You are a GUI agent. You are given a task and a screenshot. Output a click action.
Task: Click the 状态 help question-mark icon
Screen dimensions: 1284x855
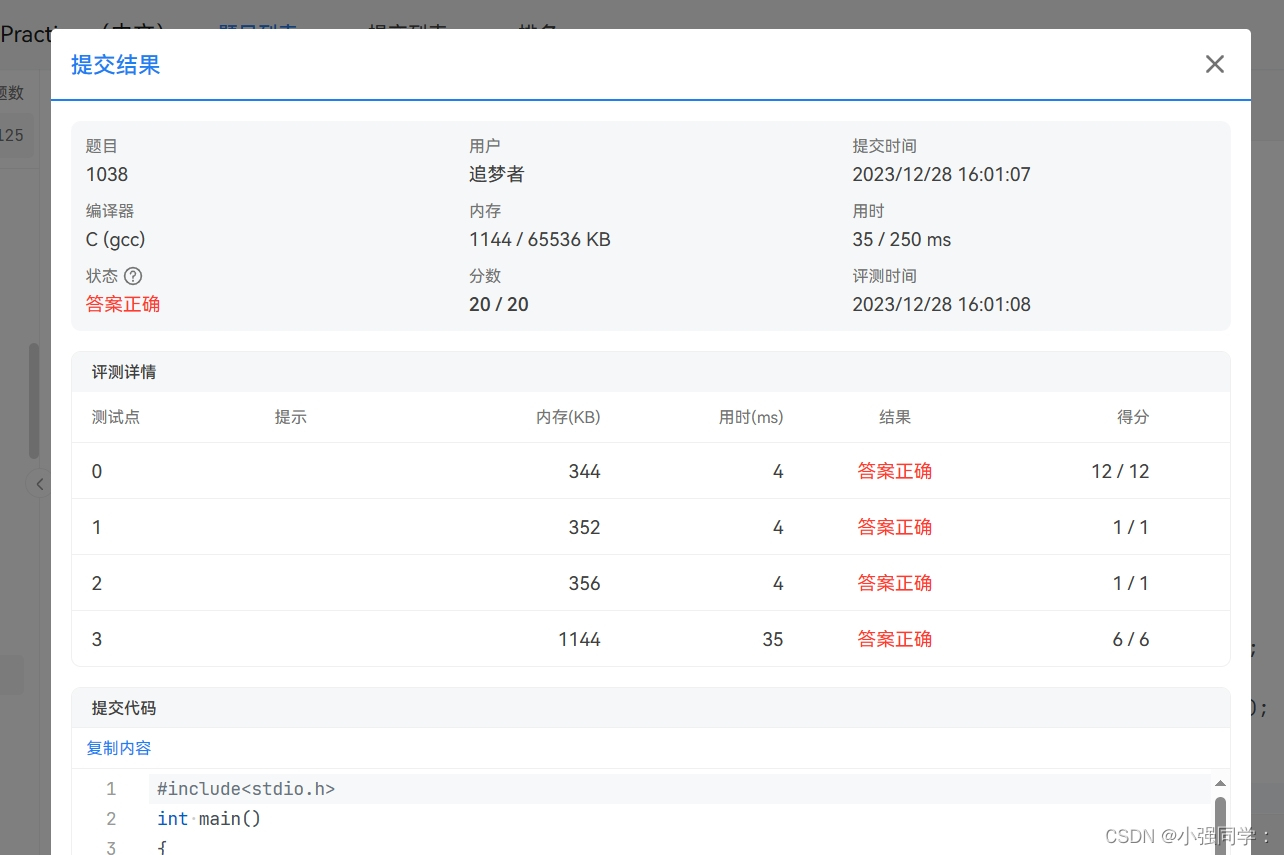pos(133,276)
